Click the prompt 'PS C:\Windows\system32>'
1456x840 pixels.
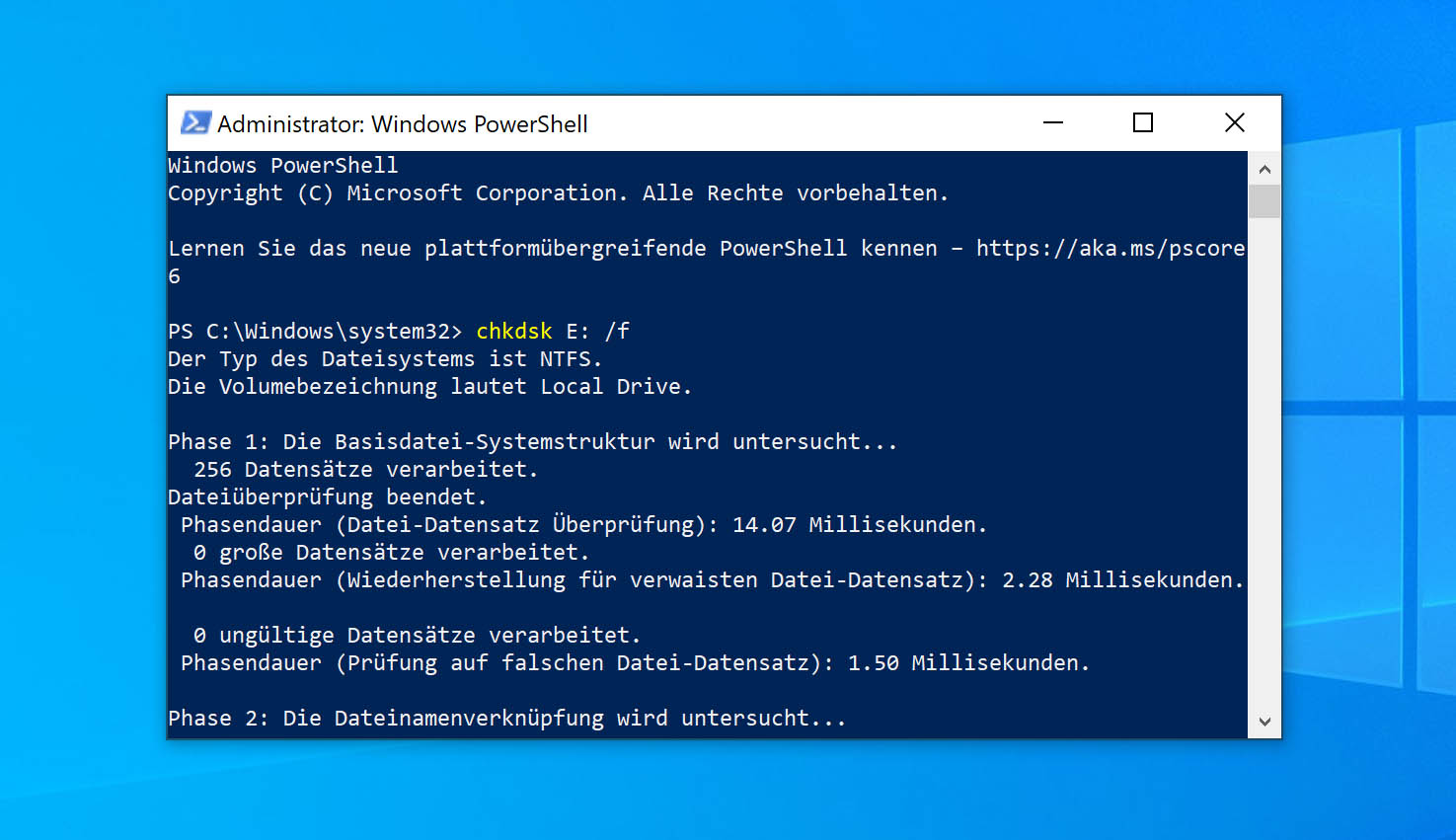315,332
